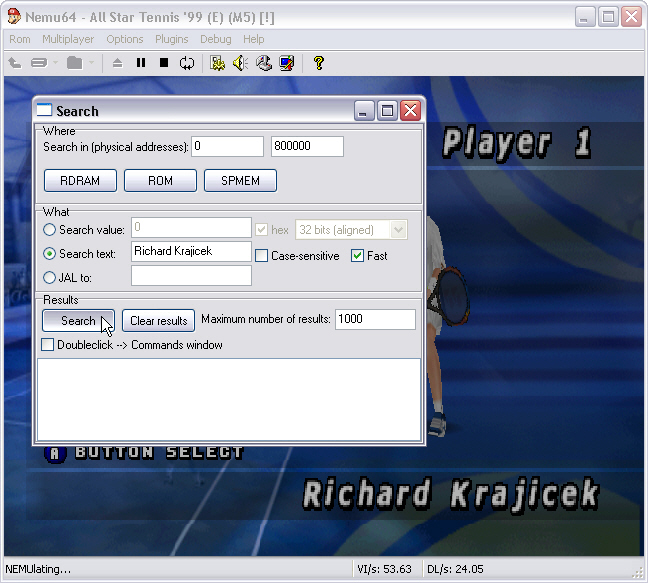Click the ROM button
Viewport: 648px width, 583px height.
click(160, 181)
